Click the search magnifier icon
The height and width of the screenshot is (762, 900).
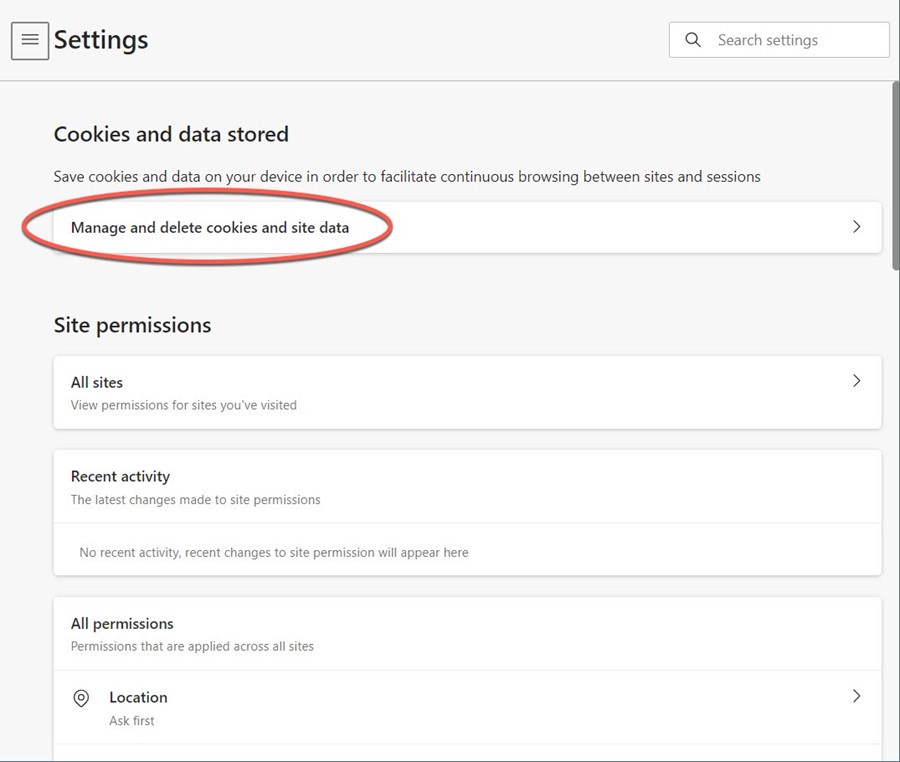tap(693, 40)
